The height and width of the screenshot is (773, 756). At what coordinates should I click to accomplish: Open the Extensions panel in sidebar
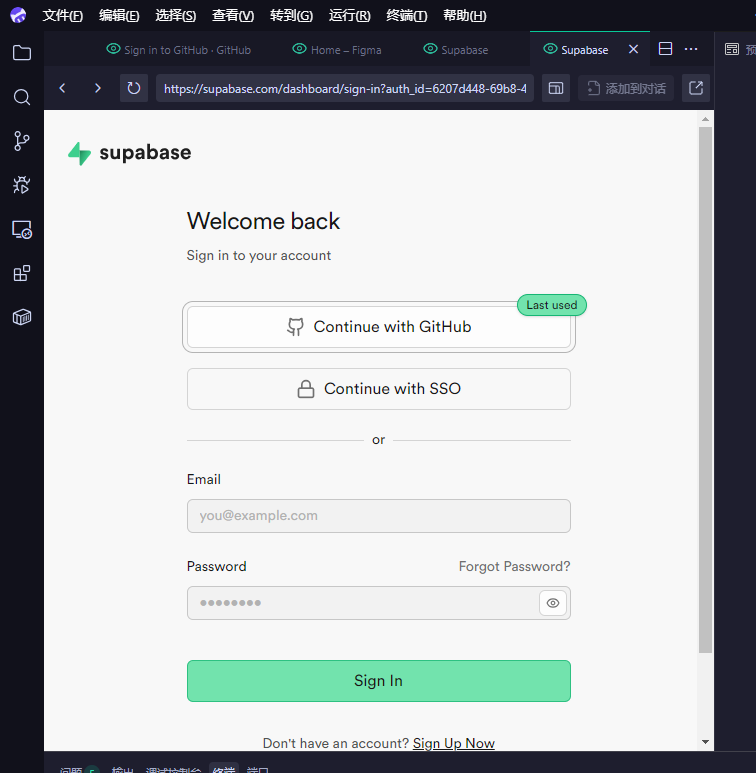[x=21, y=273]
